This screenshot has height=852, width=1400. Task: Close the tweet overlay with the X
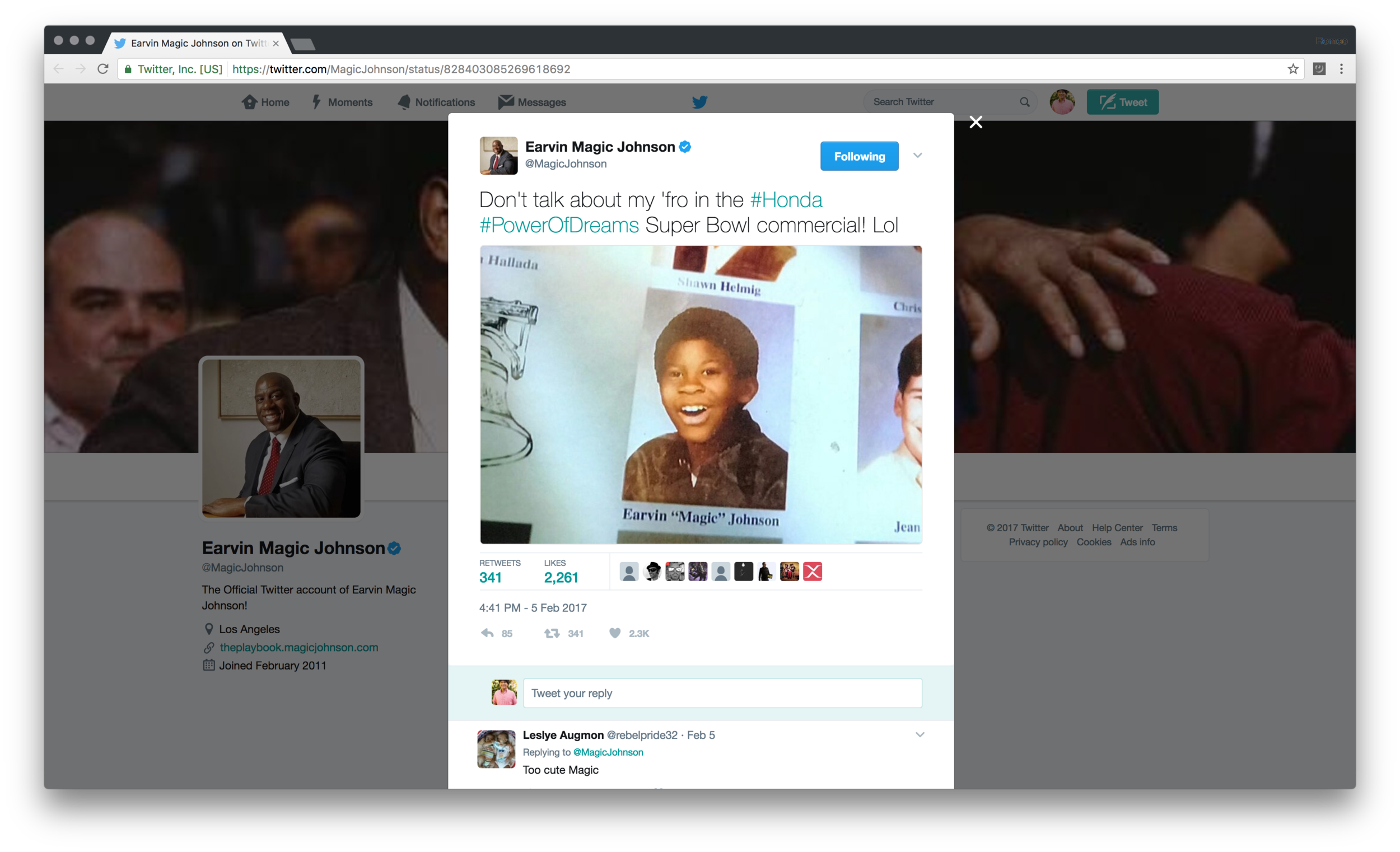point(976,122)
